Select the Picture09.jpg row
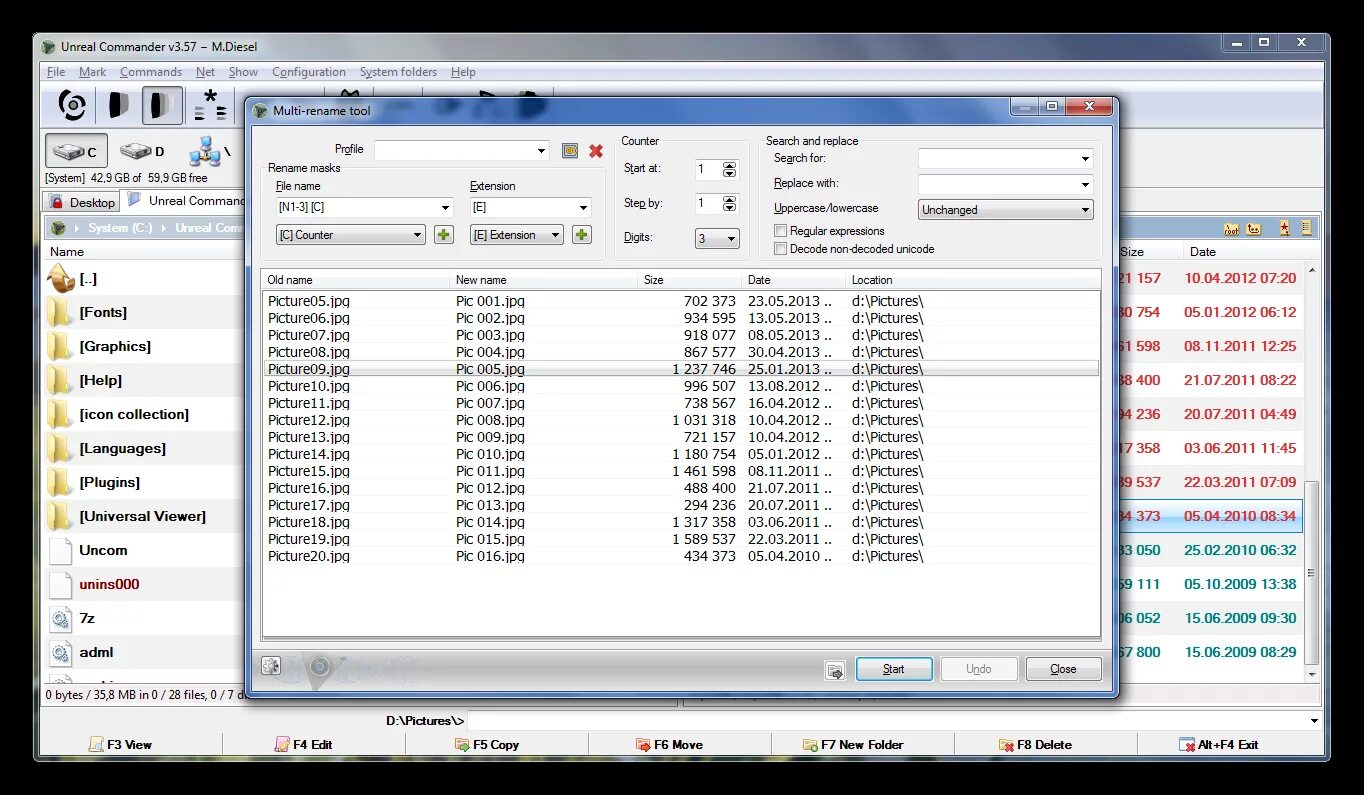The width and height of the screenshot is (1364, 795). point(681,369)
